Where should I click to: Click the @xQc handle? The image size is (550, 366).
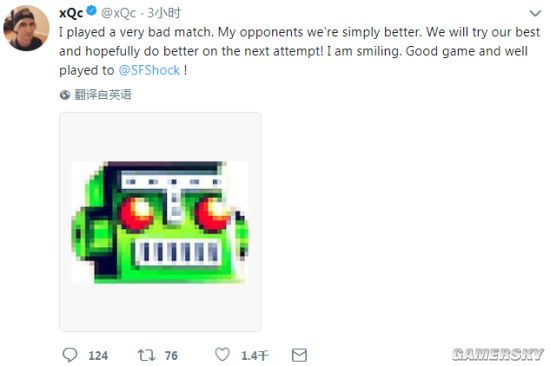pos(119,13)
